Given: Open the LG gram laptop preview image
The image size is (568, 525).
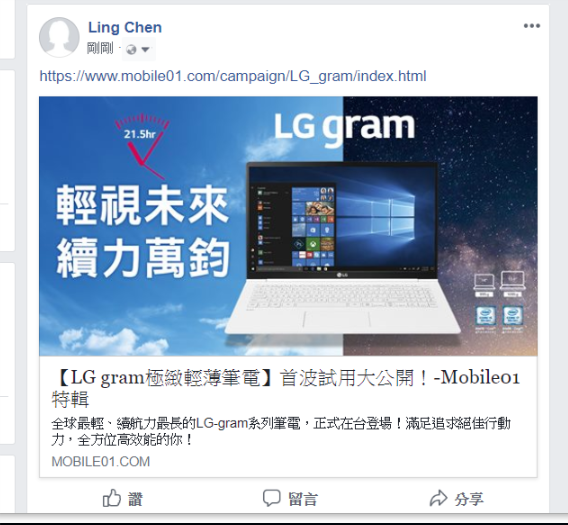Looking at the screenshot, I should pos(288,226).
